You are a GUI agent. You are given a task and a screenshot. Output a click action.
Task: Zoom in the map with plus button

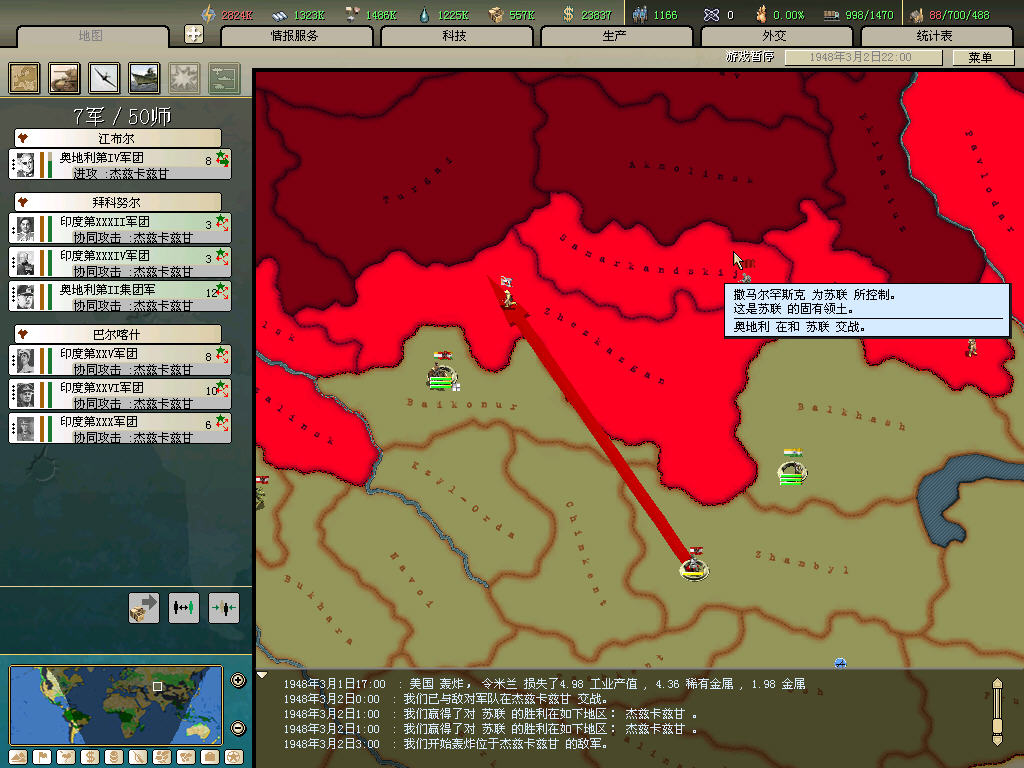coord(238,680)
